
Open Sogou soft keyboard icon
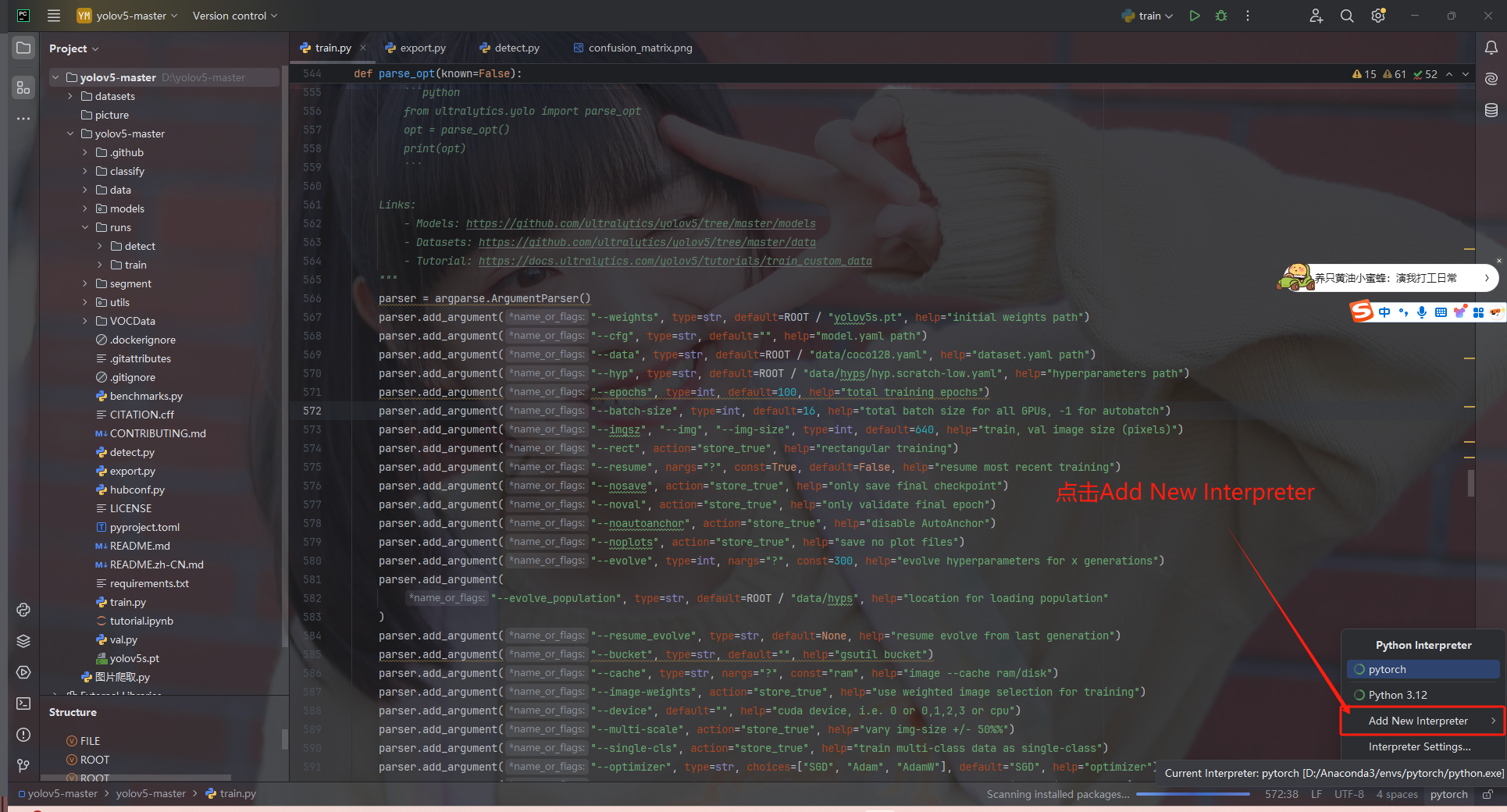click(1441, 312)
